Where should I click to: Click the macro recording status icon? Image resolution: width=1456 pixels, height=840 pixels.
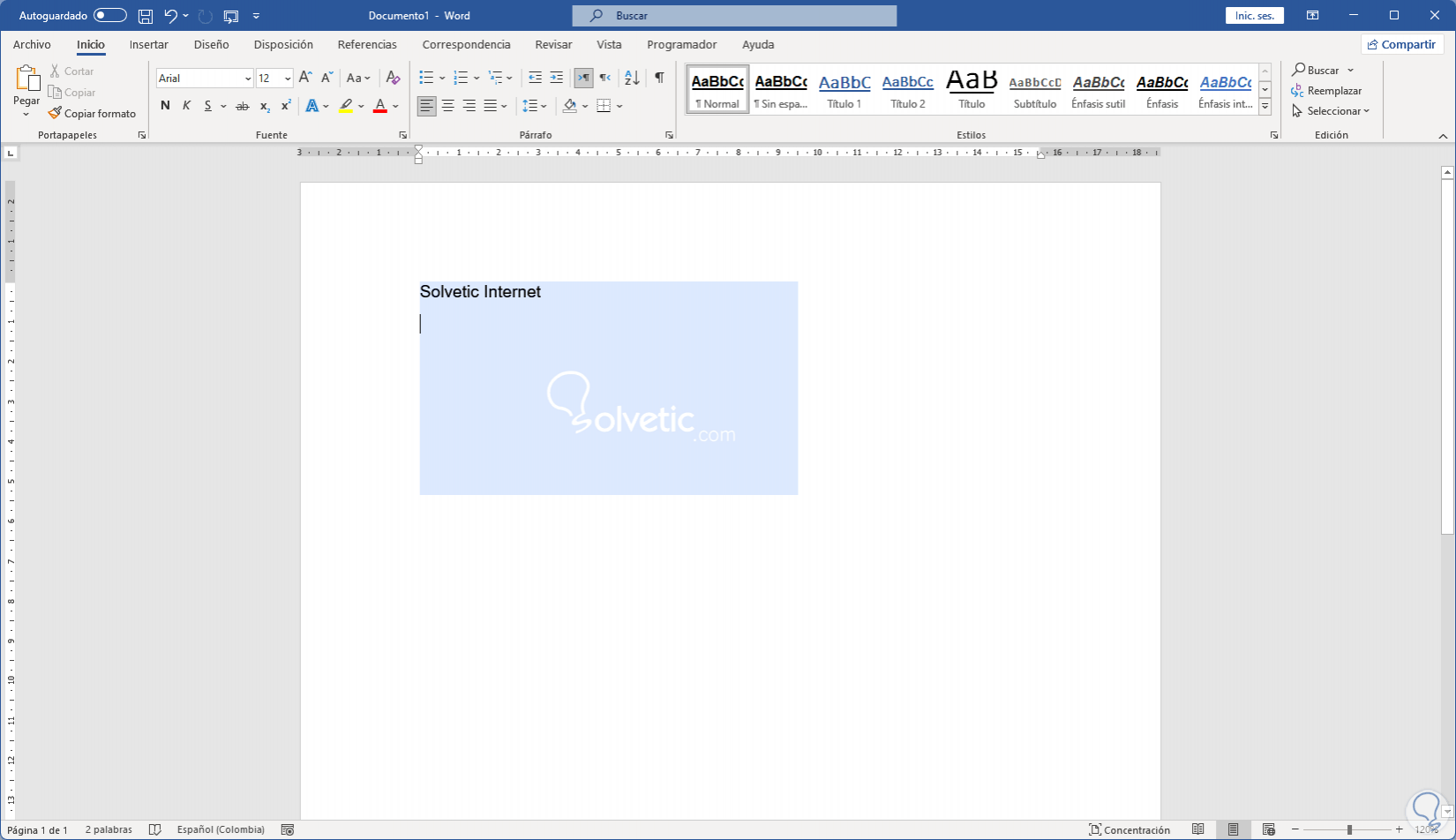pos(288,830)
